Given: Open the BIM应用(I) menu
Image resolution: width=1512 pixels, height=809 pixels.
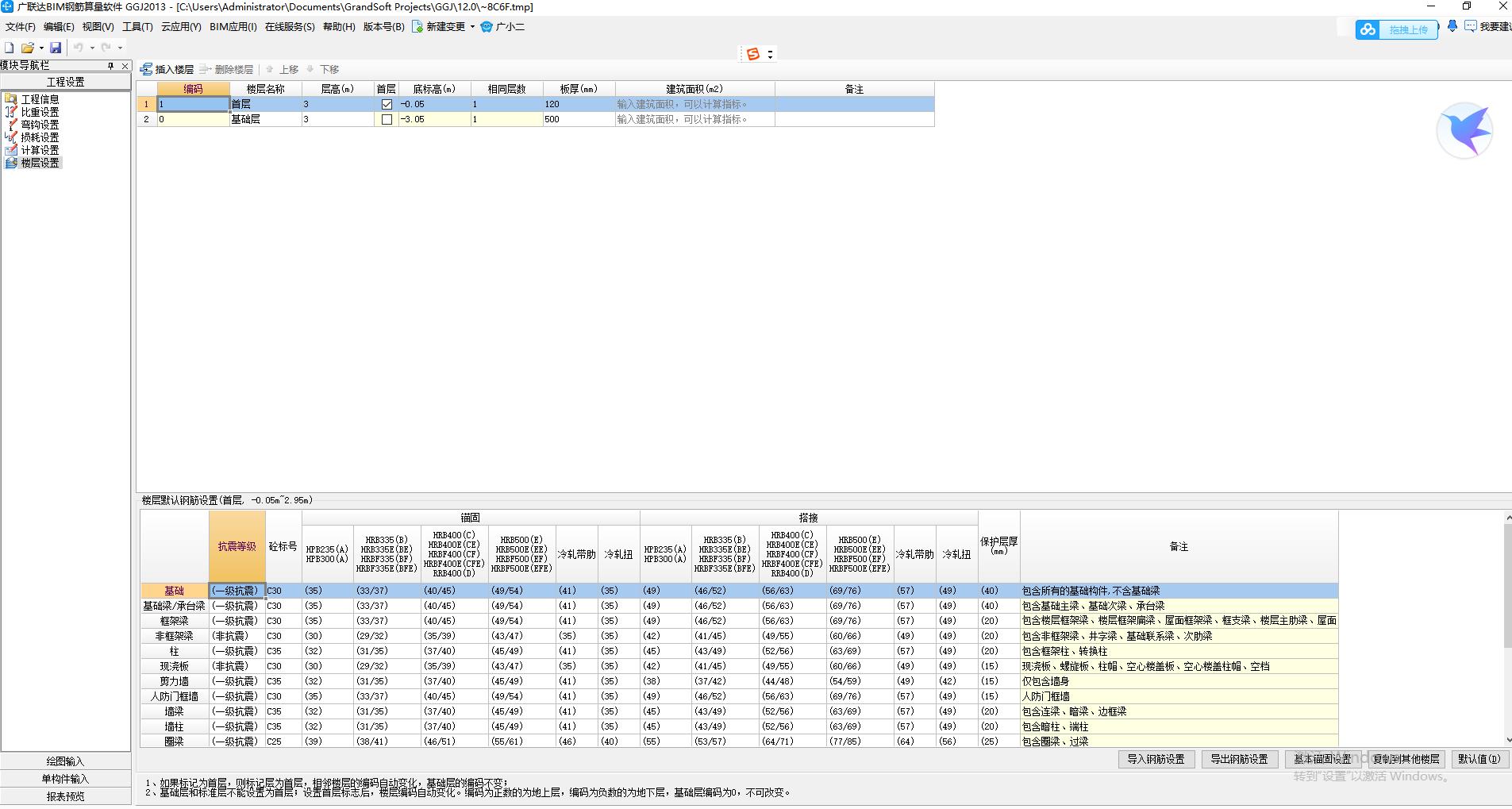Looking at the screenshot, I should 233,27.
